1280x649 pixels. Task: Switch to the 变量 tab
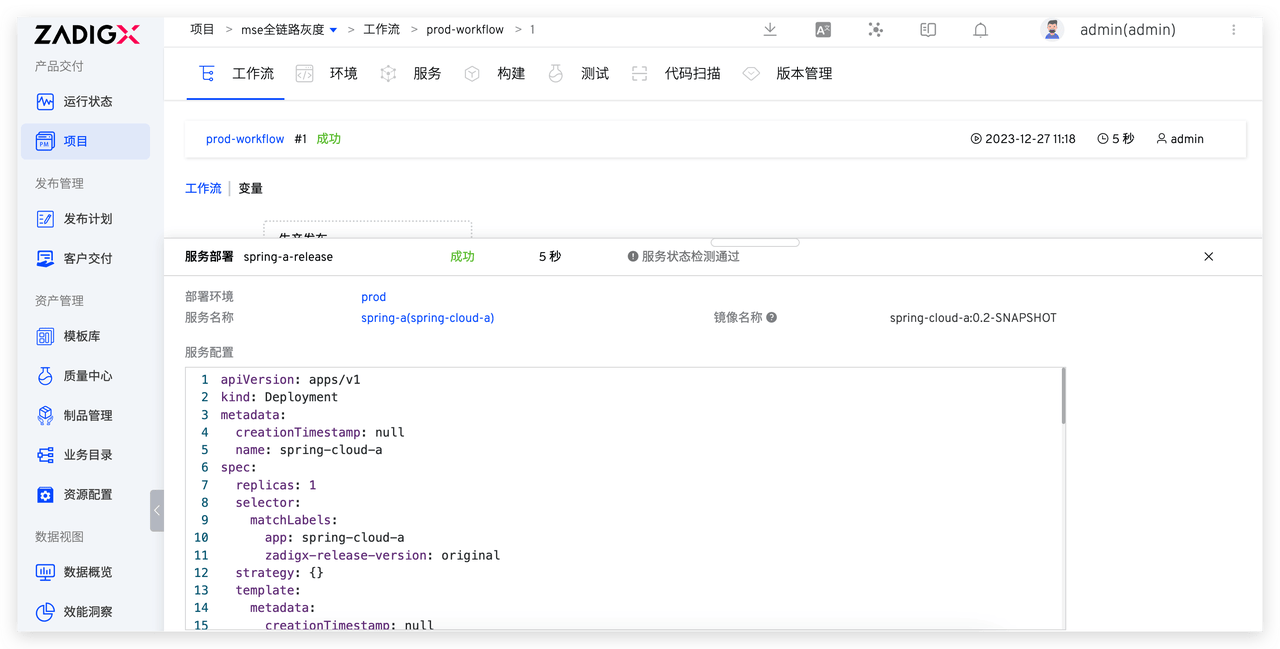point(250,188)
